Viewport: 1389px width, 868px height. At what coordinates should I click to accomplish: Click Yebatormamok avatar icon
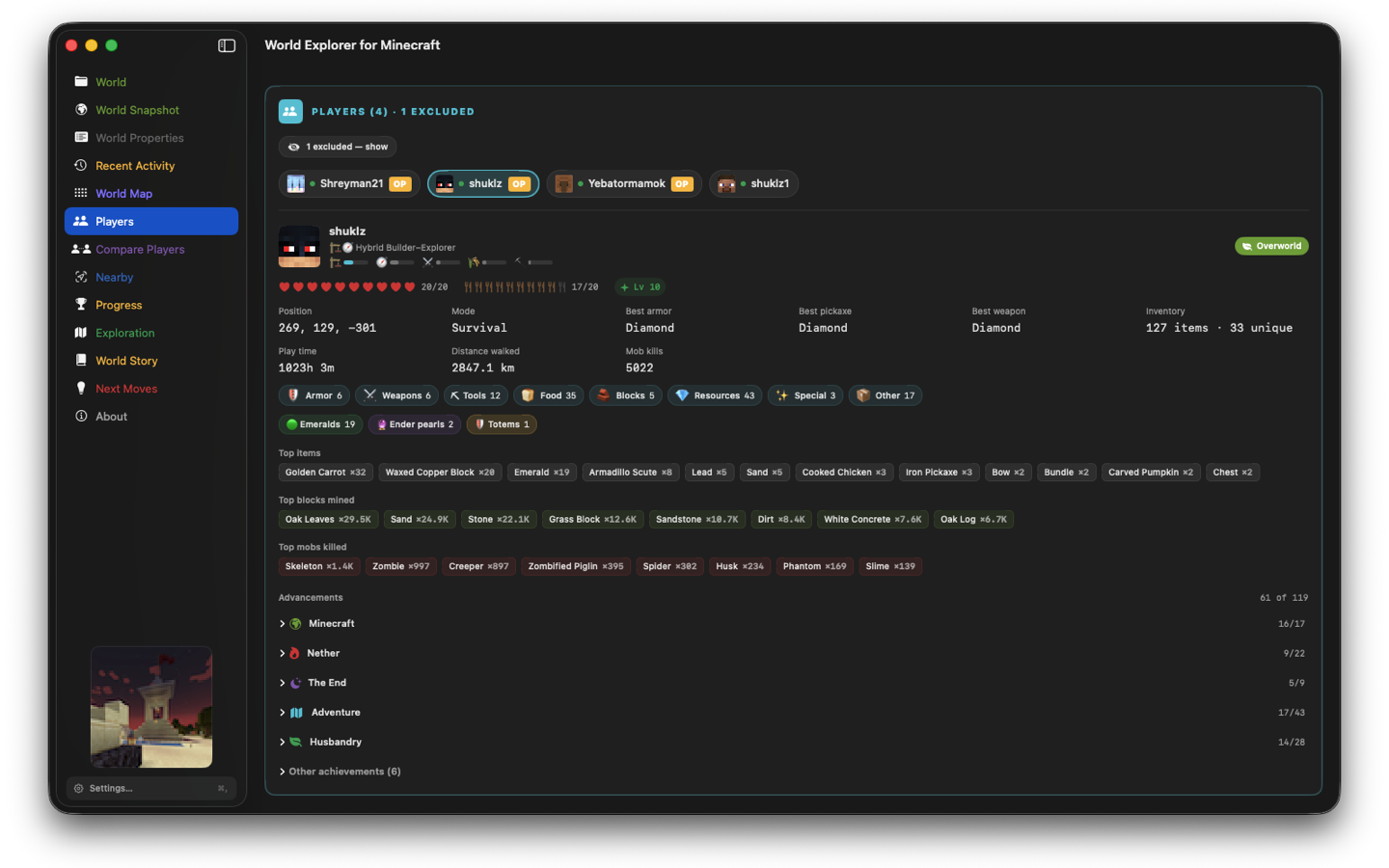[564, 183]
